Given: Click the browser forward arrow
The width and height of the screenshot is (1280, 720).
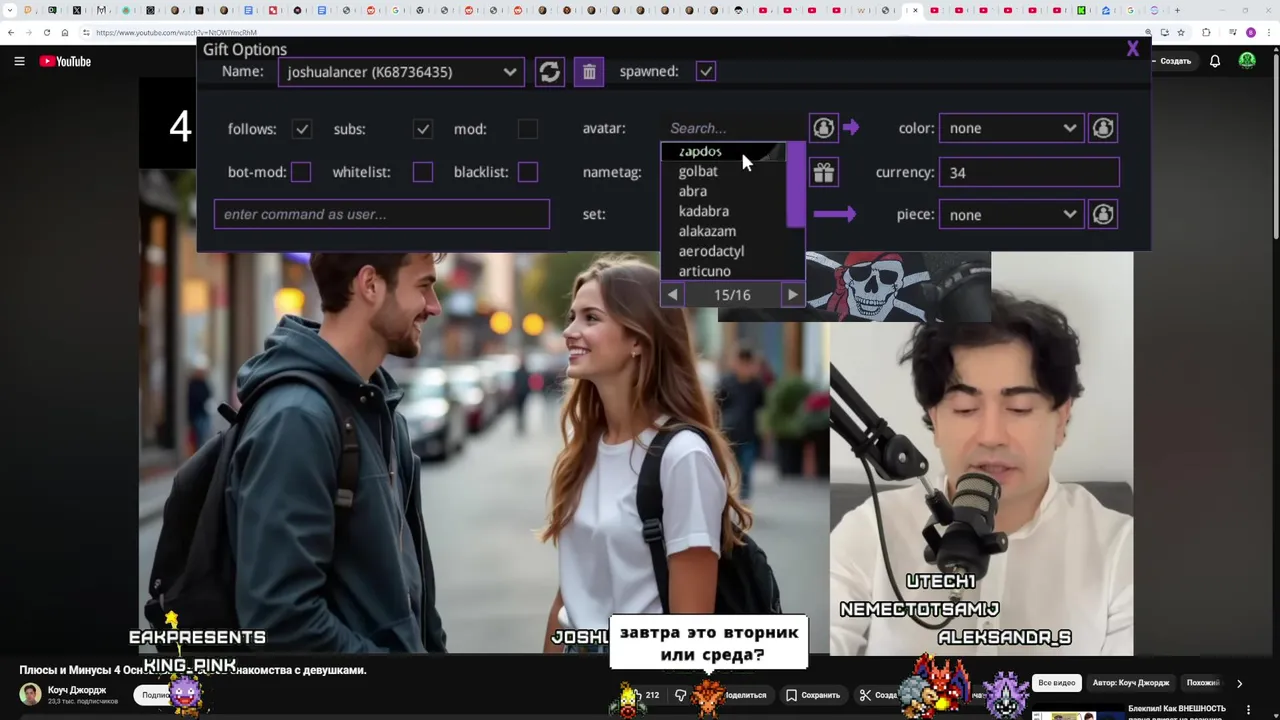Looking at the screenshot, I should (28, 32).
